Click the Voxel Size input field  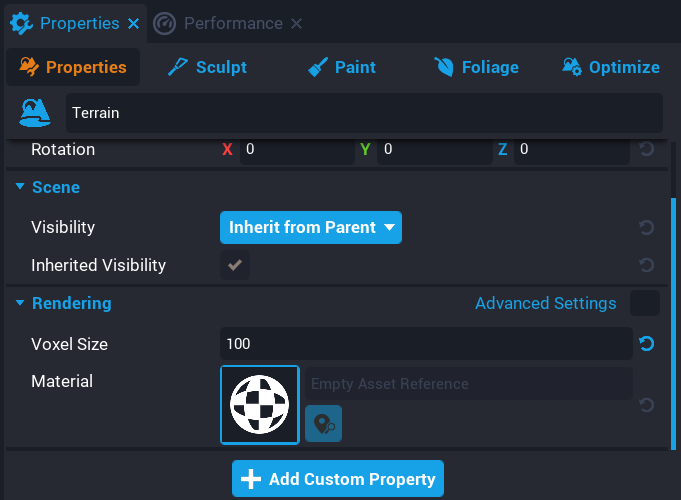pos(425,344)
